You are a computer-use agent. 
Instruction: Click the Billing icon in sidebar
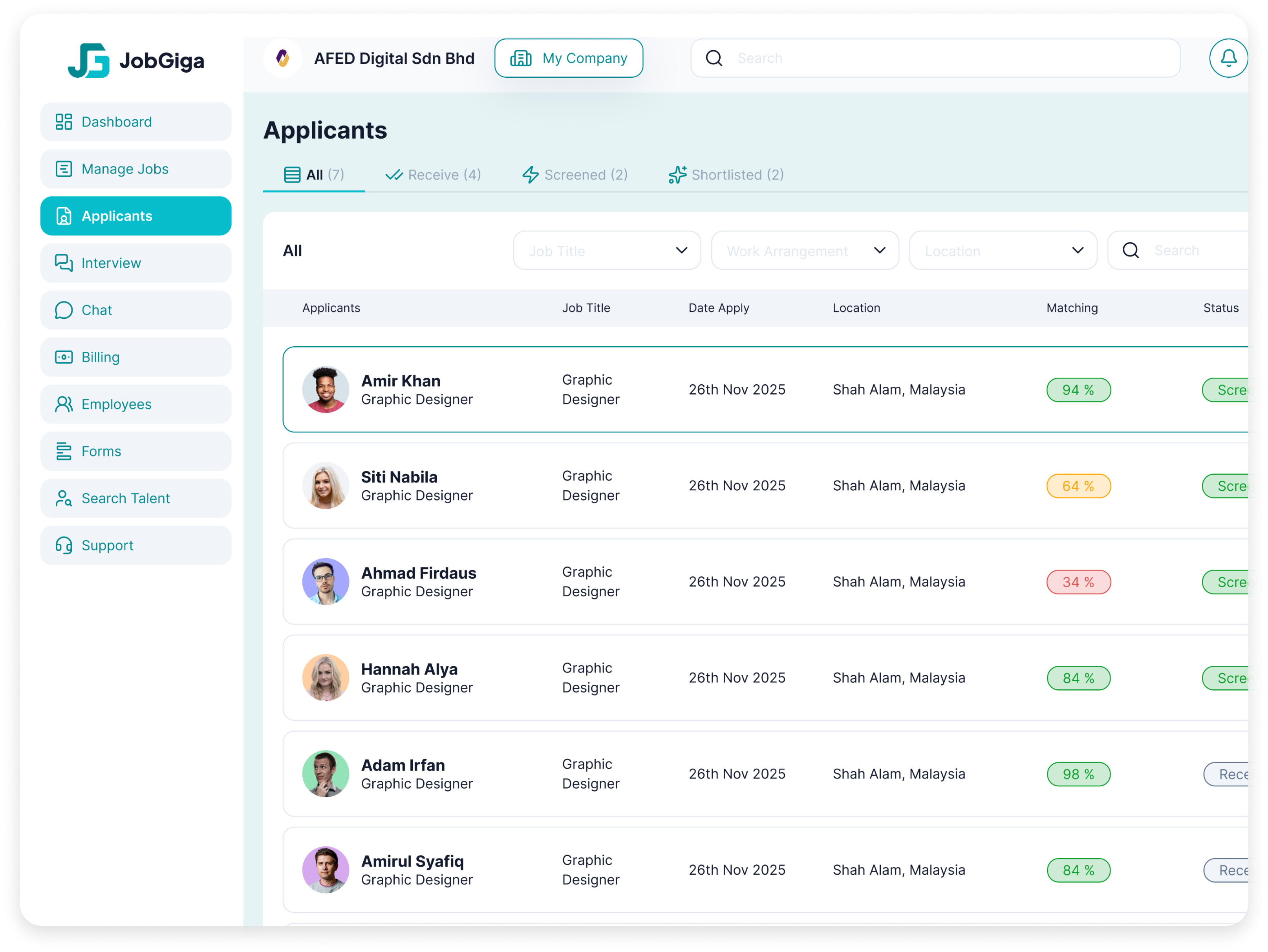(x=64, y=357)
